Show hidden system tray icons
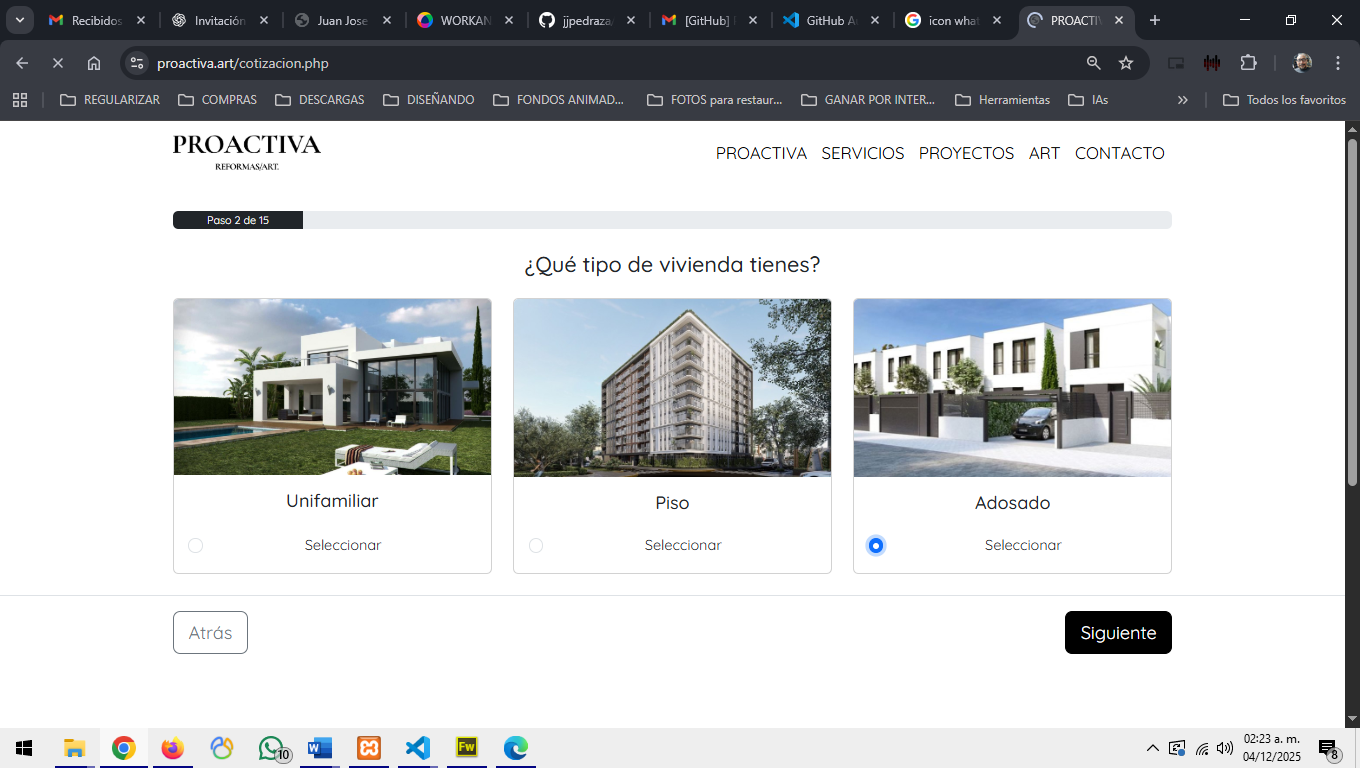Screen dimensions: 1360x768 [x=1152, y=748]
